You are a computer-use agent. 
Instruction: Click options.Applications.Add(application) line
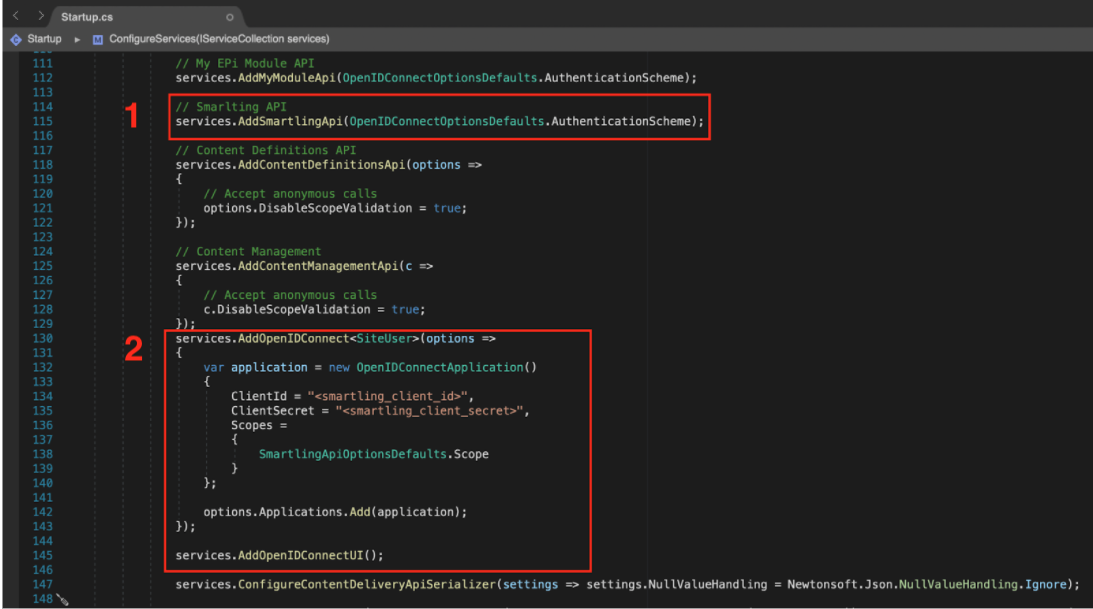click(335, 512)
